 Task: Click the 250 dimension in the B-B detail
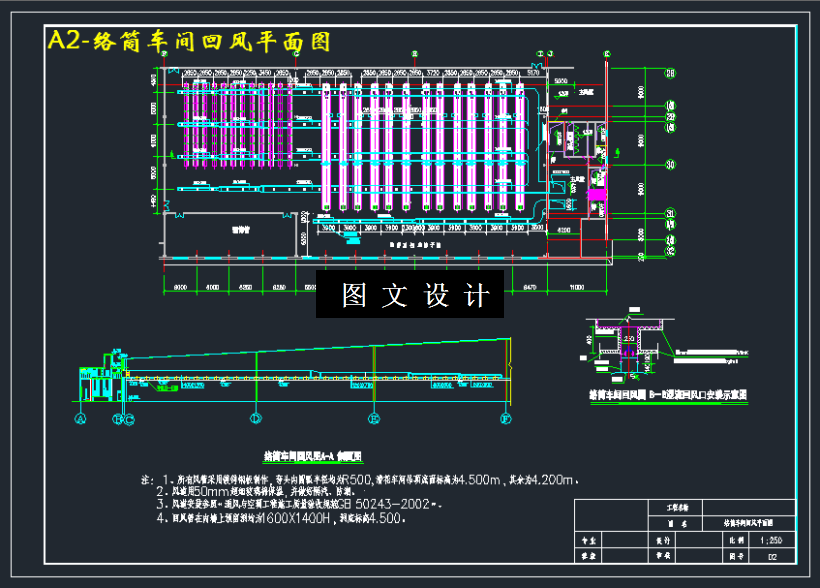tap(630, 339)
